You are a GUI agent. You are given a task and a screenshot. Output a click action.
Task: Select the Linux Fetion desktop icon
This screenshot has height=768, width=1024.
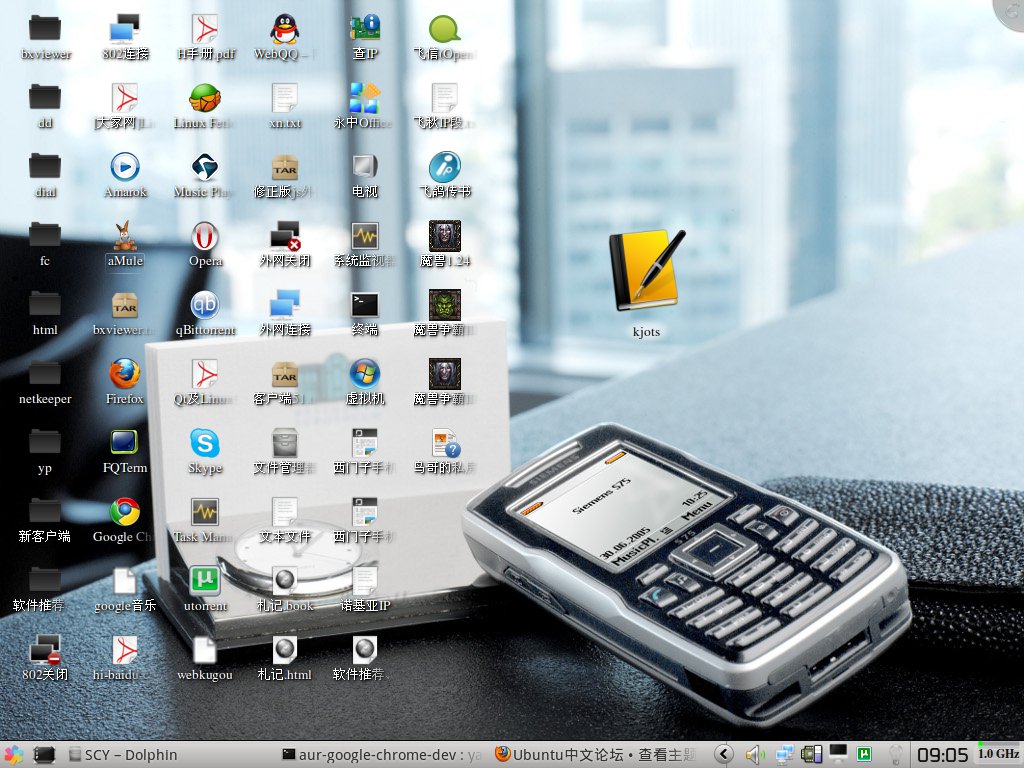[205, 99]
